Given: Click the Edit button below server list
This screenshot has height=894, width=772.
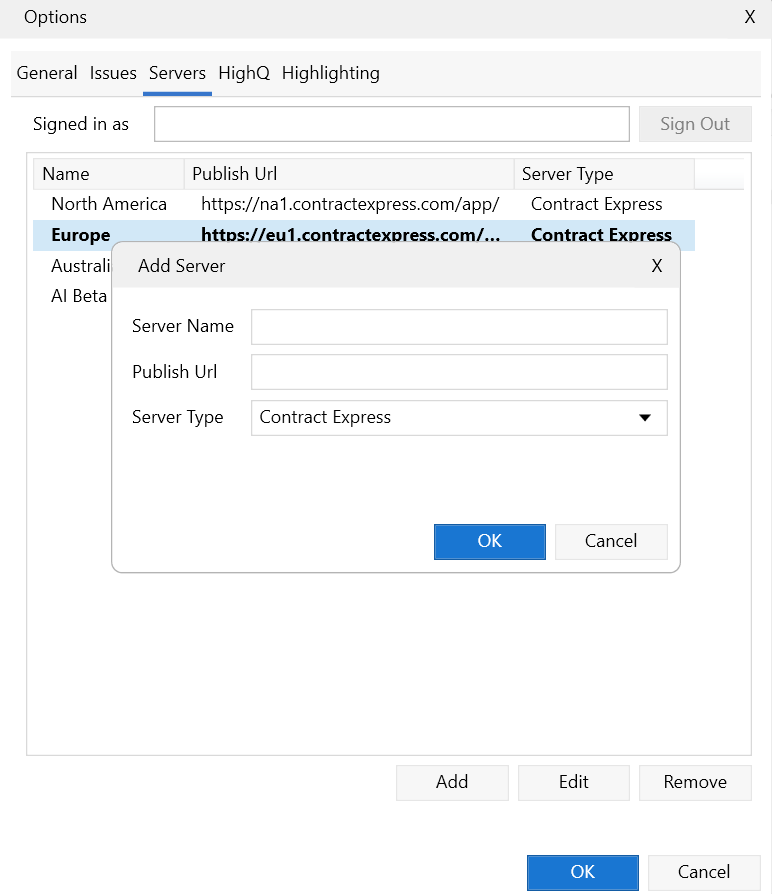Looking at the screenshot, I should (x=573, y=782).
